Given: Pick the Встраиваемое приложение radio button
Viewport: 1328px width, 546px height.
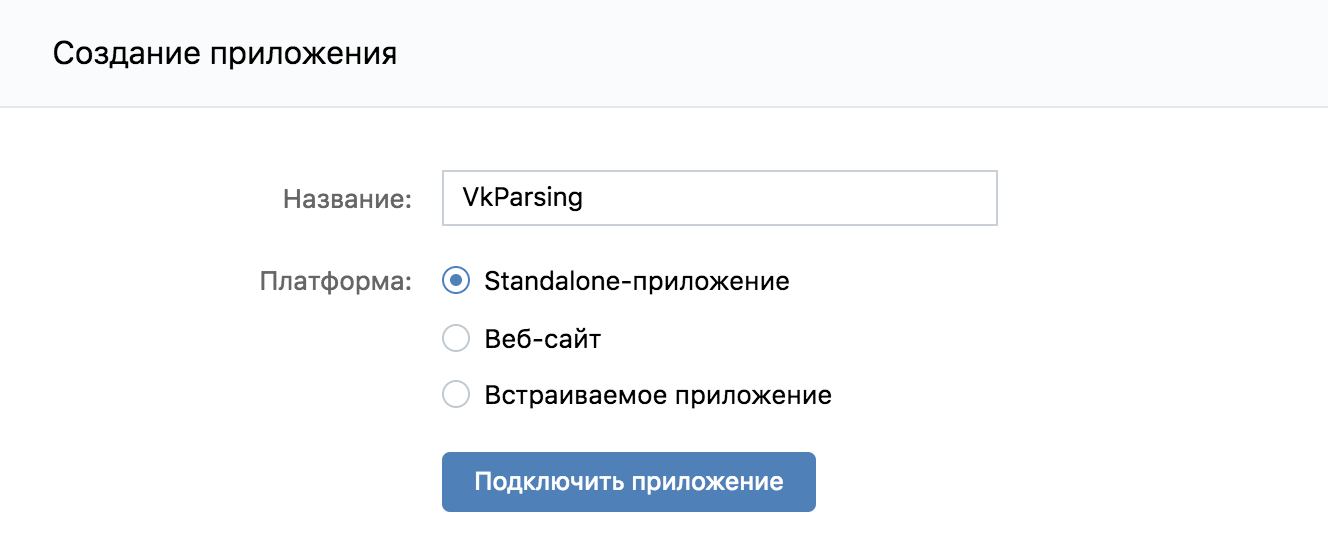Looking at the screenshot, I should coord(456,395).
